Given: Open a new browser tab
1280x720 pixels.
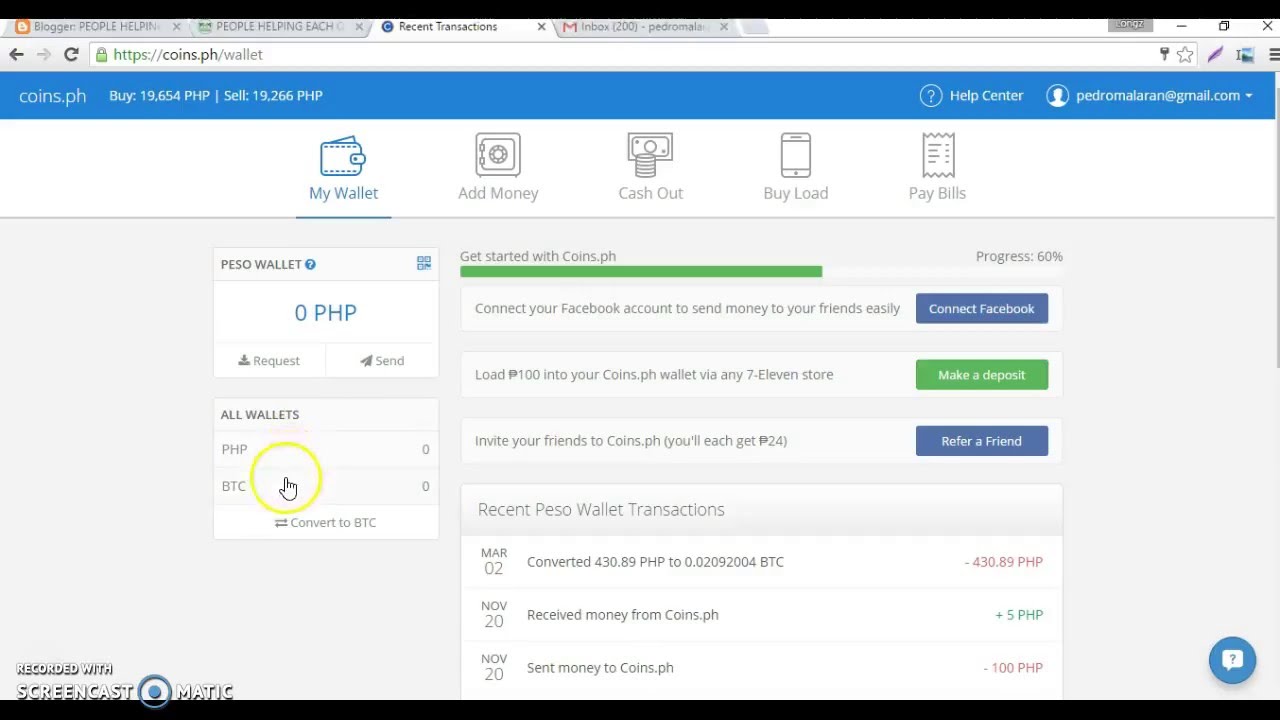Looking at the screenshot, I should tap(755, 27).
